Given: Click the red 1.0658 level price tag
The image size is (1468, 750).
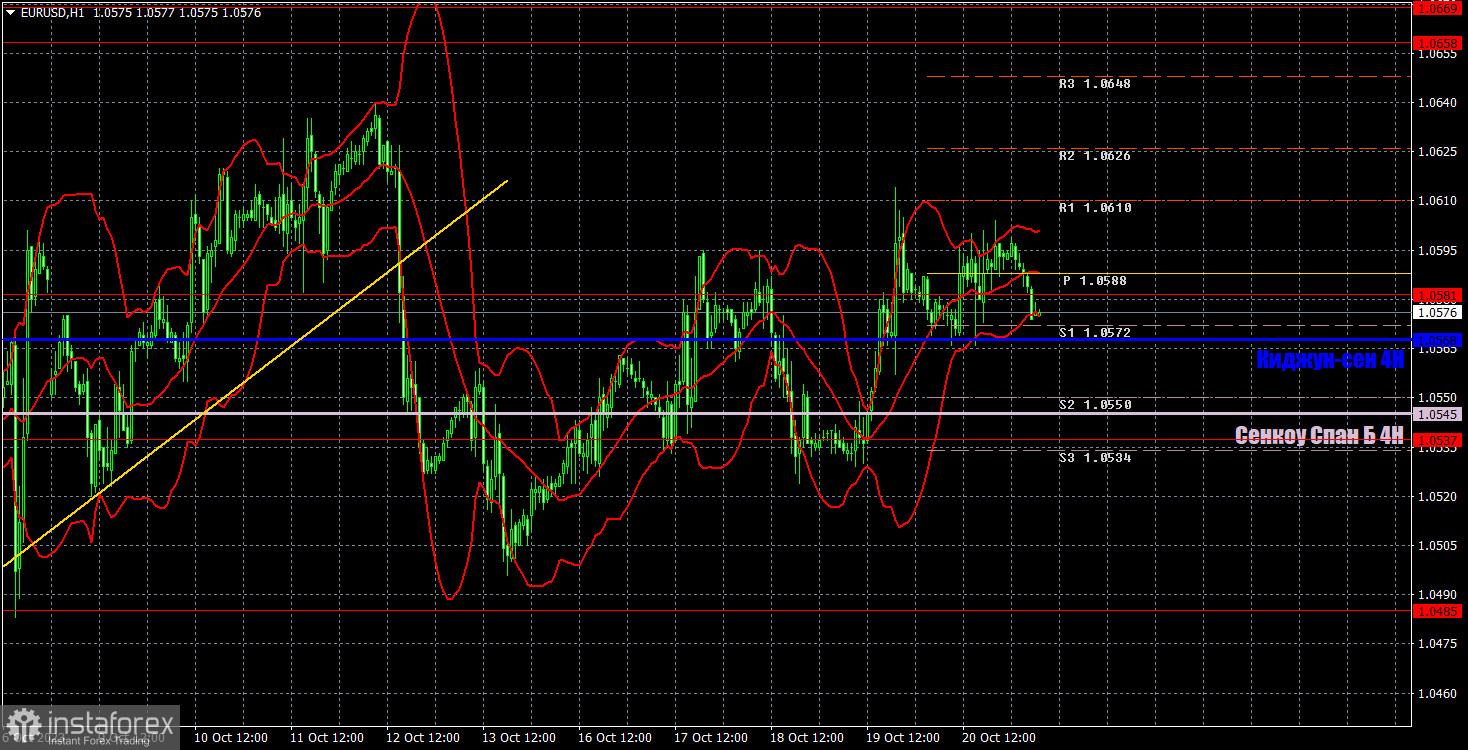Looking at the screenshot, I should (x=1438, y=43).
